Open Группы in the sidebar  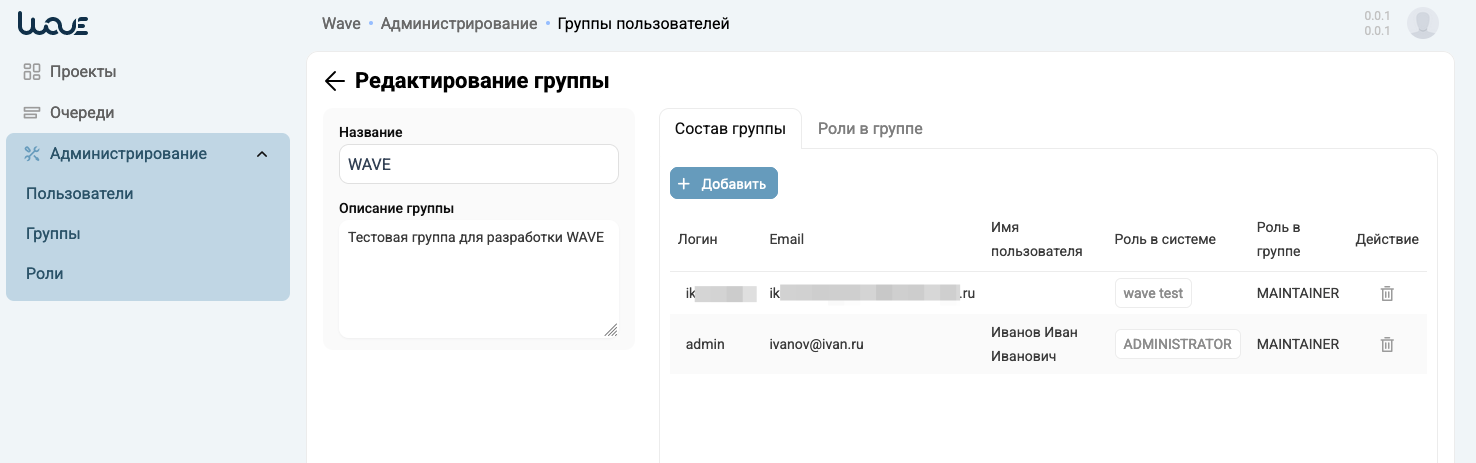[x=53, y=234]
